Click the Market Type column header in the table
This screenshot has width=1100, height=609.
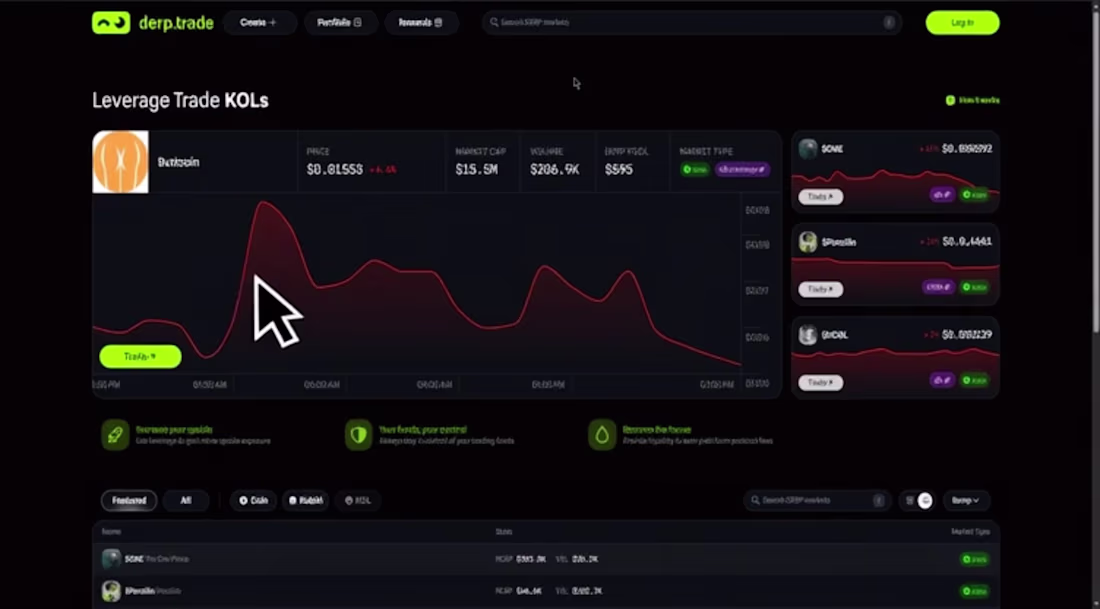pyautogui.click(x=970, y=532)
